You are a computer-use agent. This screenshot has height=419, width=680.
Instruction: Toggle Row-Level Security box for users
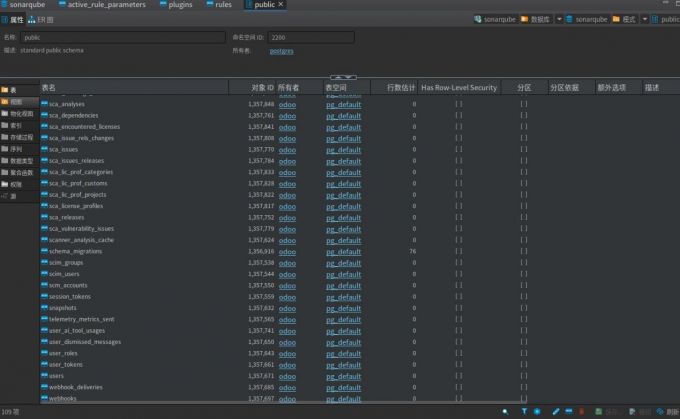[459, 376]
